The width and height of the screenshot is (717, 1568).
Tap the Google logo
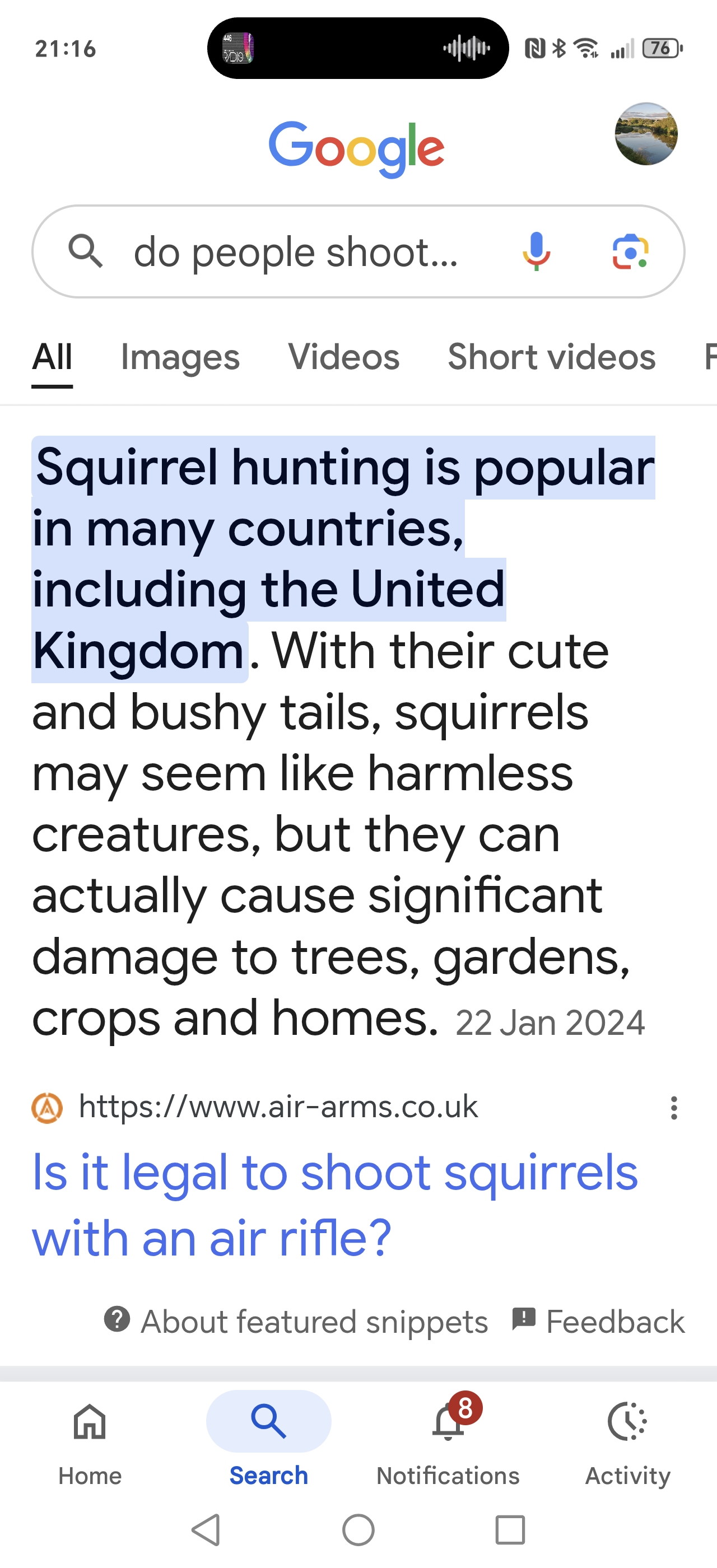click(357, 148)
